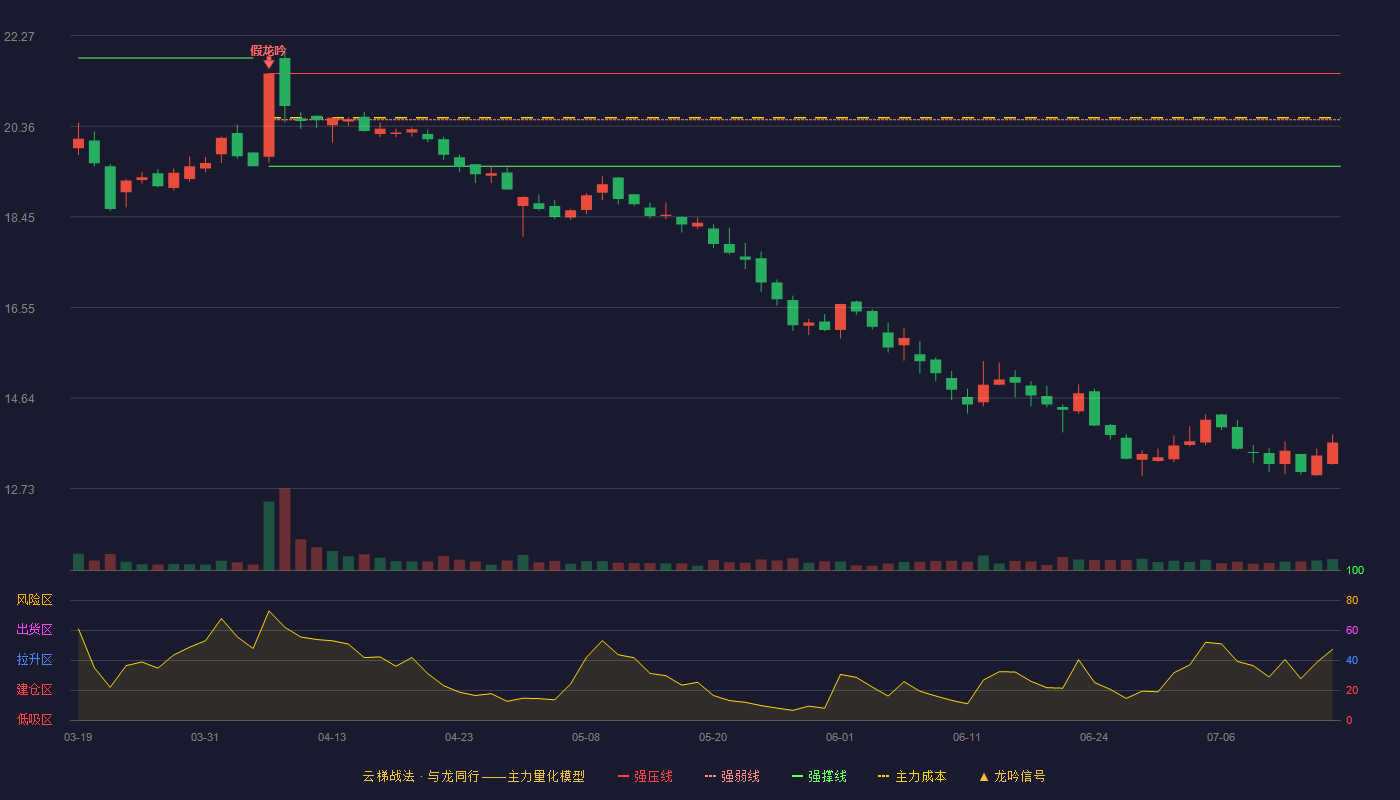Image resolution: width=1400 pixels, height=800 pixels.
Task: Toggle the 主力成本 legend entry
Action: [911, 776]
